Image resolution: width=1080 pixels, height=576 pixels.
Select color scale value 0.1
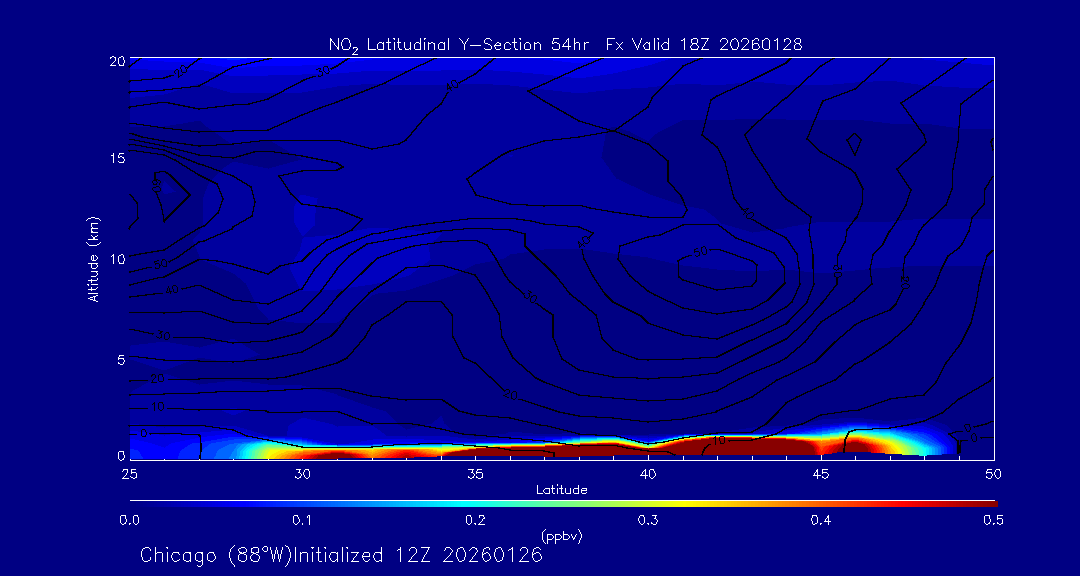302,521
